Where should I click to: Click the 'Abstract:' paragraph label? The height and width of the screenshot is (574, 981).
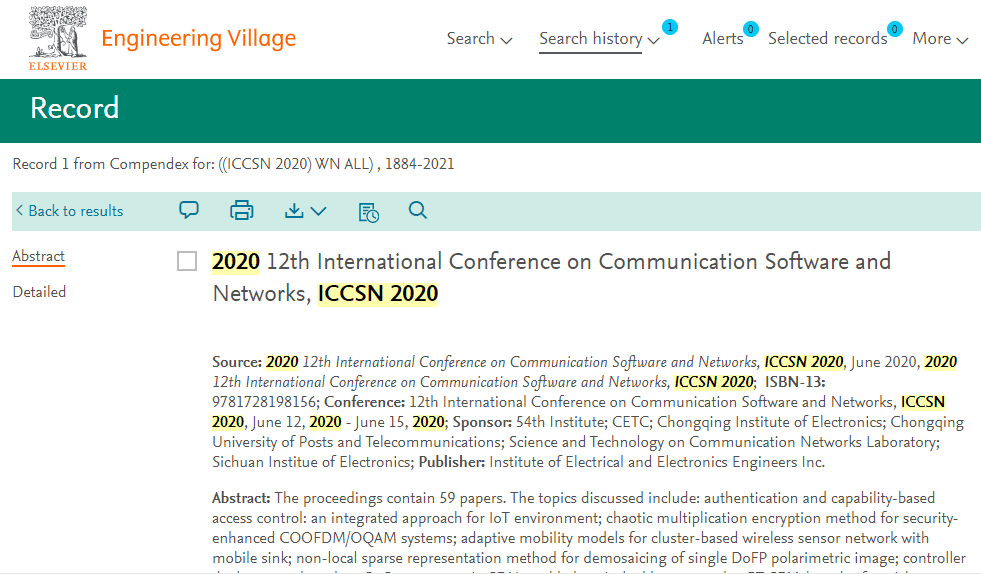tap(241, 498)
